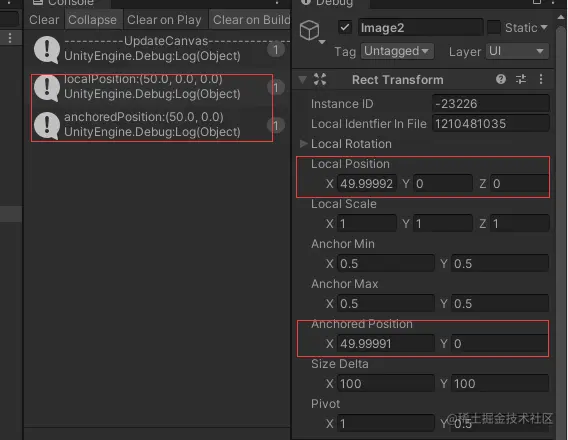Collapse the Rect Transform component foldout
This screenshot has height=440, width=568.
point(302,79)
